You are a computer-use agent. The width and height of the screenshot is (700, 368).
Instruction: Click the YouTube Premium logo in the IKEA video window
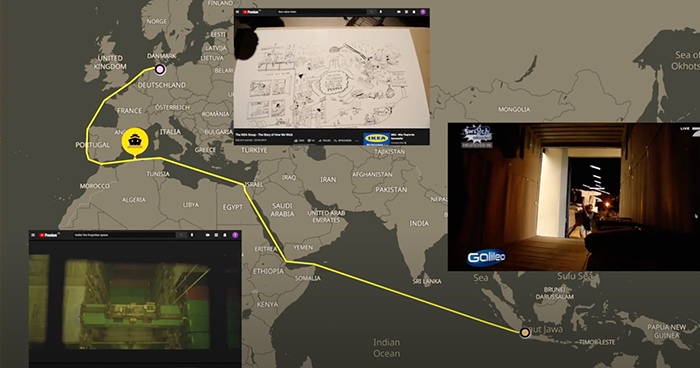pos(251,12)
